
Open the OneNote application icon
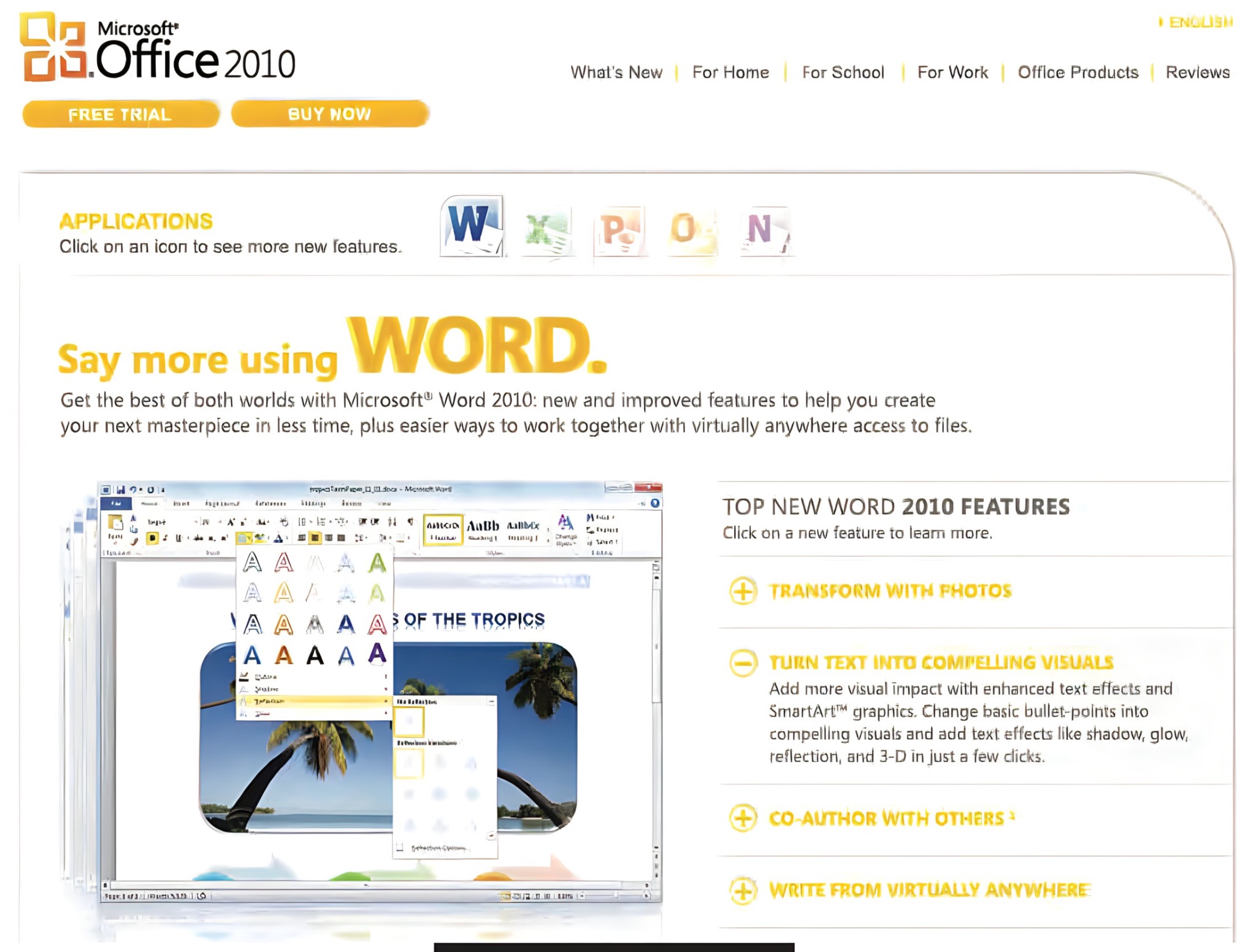[x=766, y=232]
